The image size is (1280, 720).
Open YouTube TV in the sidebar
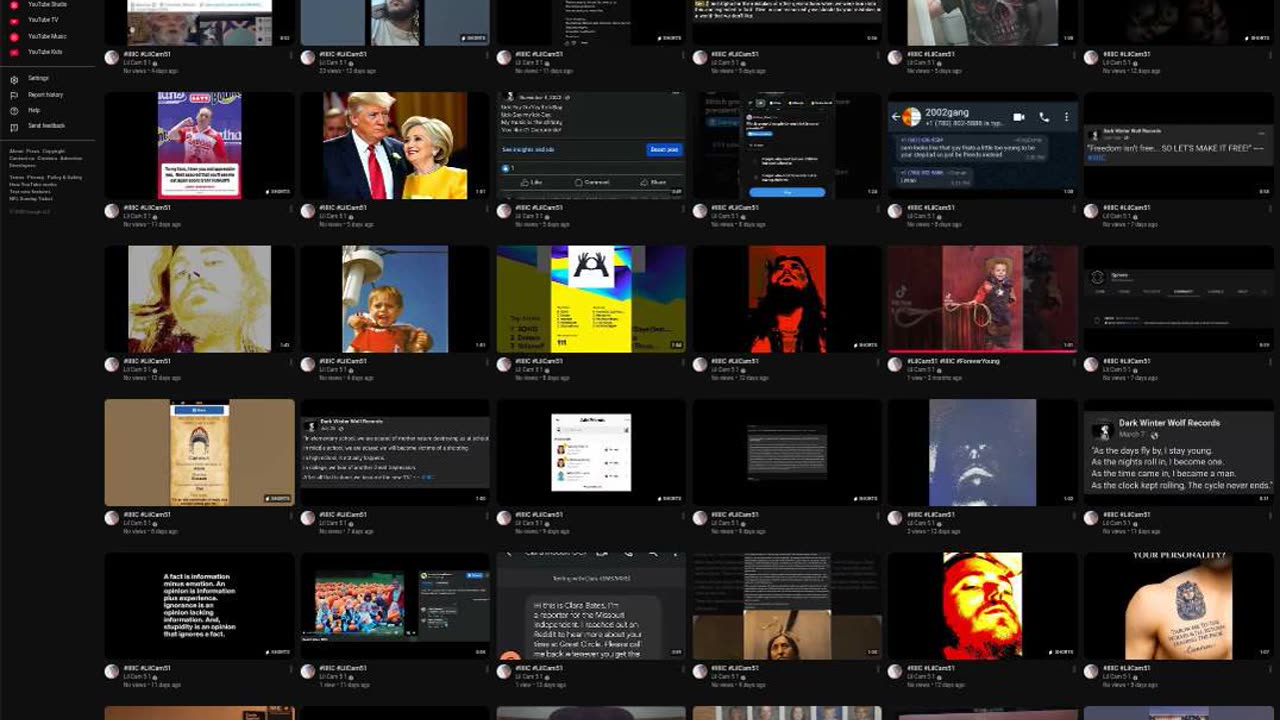point(43,20)
